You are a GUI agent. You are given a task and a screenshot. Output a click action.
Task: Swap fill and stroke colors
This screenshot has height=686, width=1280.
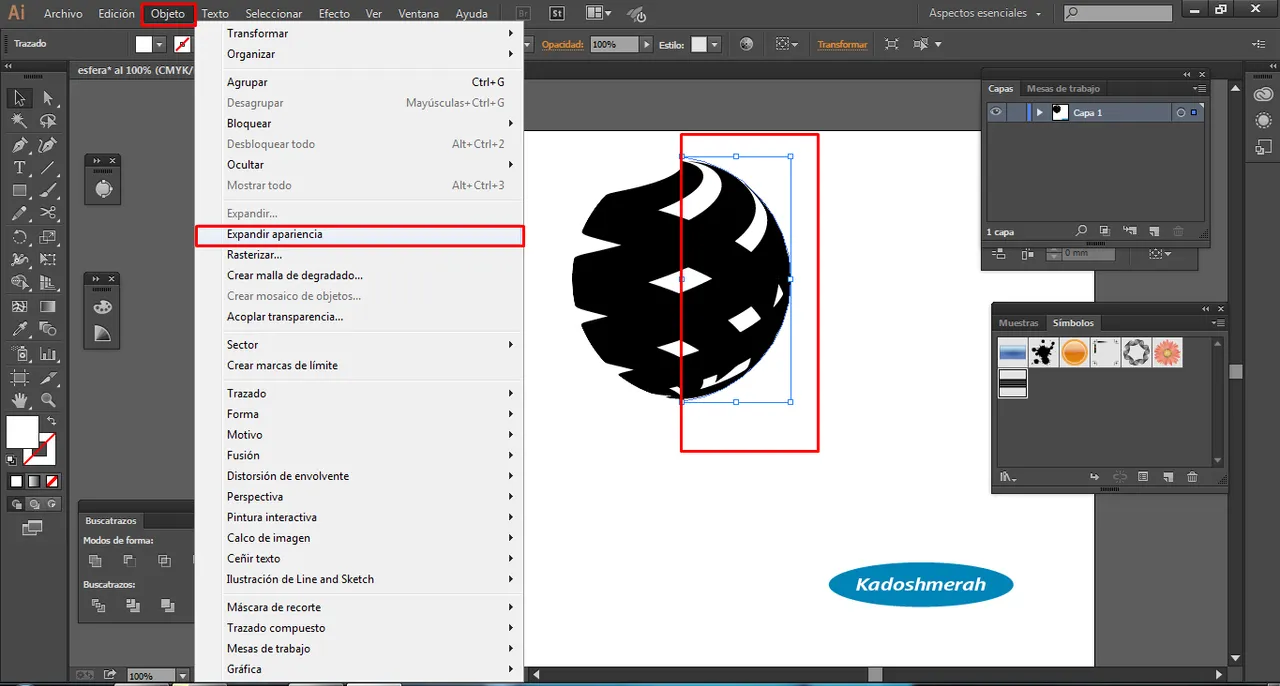pyautogui.click(x=50, y=418)
